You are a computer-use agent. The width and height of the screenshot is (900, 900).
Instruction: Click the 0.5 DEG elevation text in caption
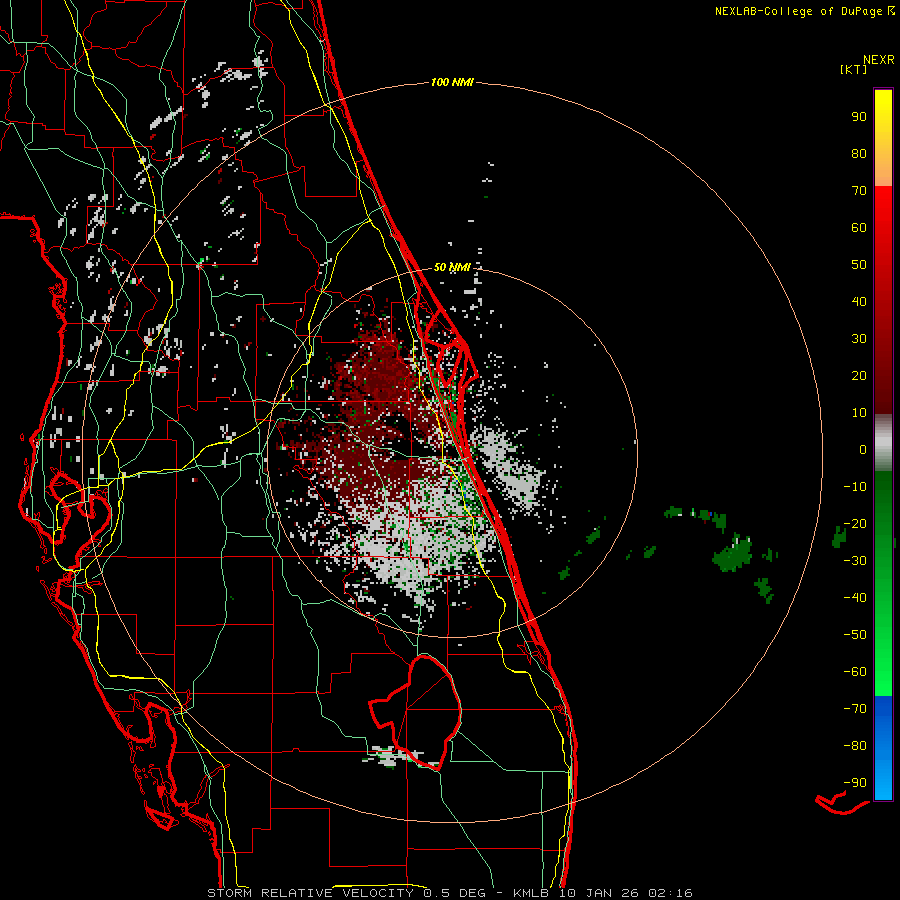(x=454, y=893)
